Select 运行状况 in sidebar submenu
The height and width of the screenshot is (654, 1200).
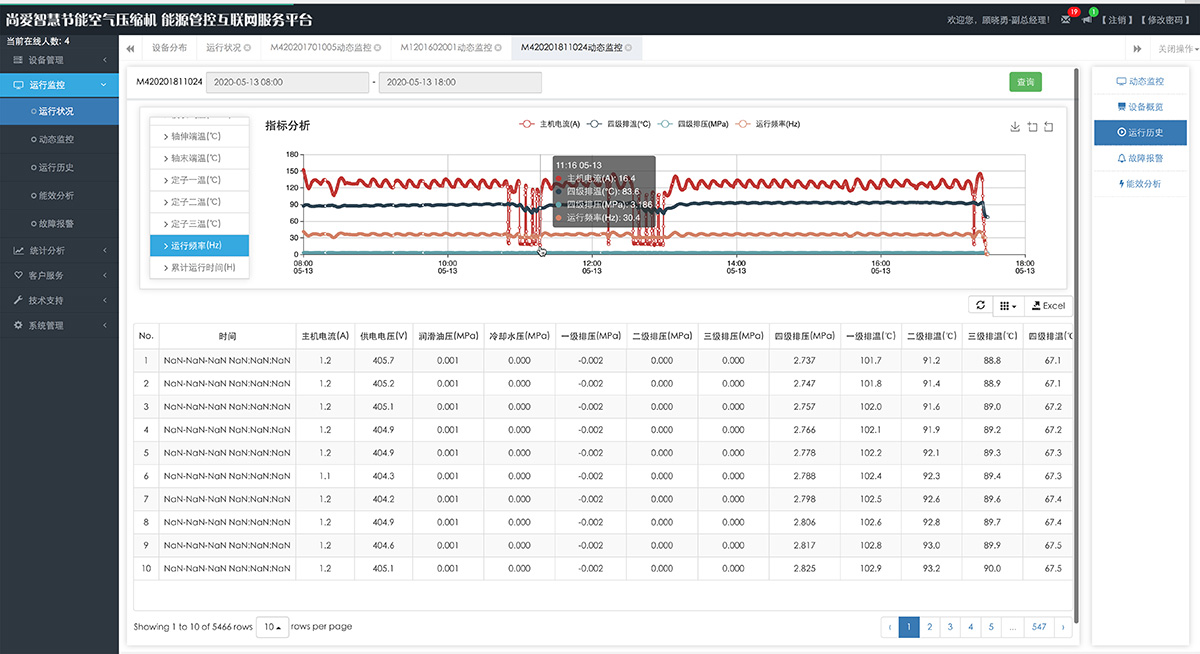click(59, 112)
